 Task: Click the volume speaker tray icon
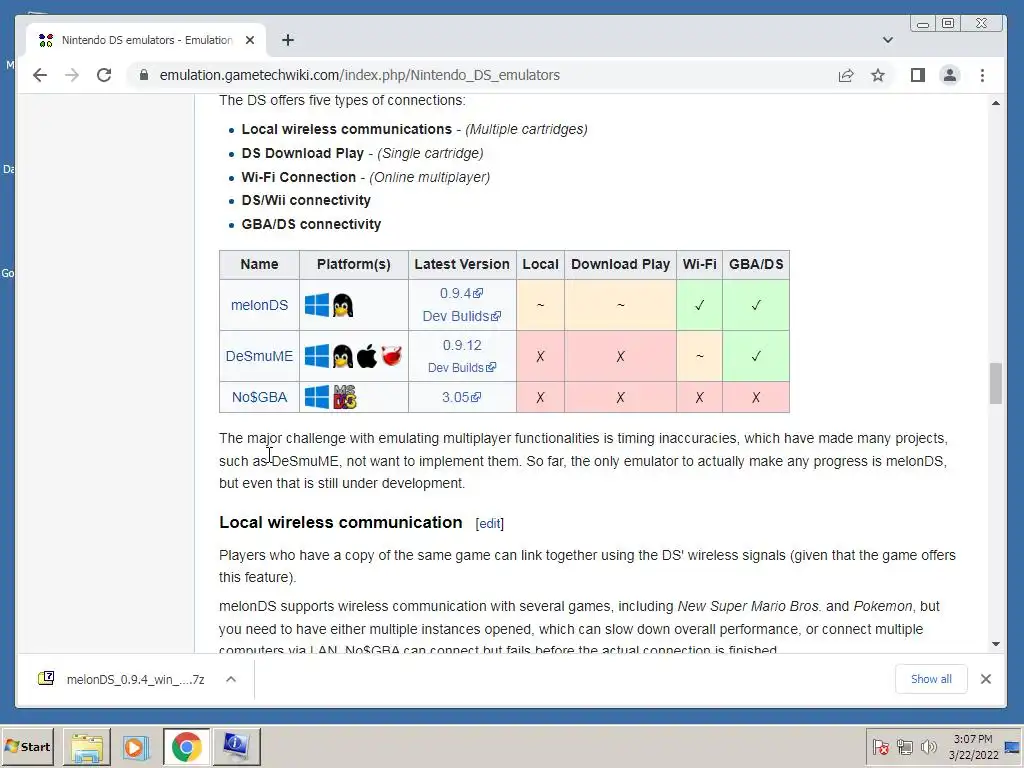click(x=928, y=747)
